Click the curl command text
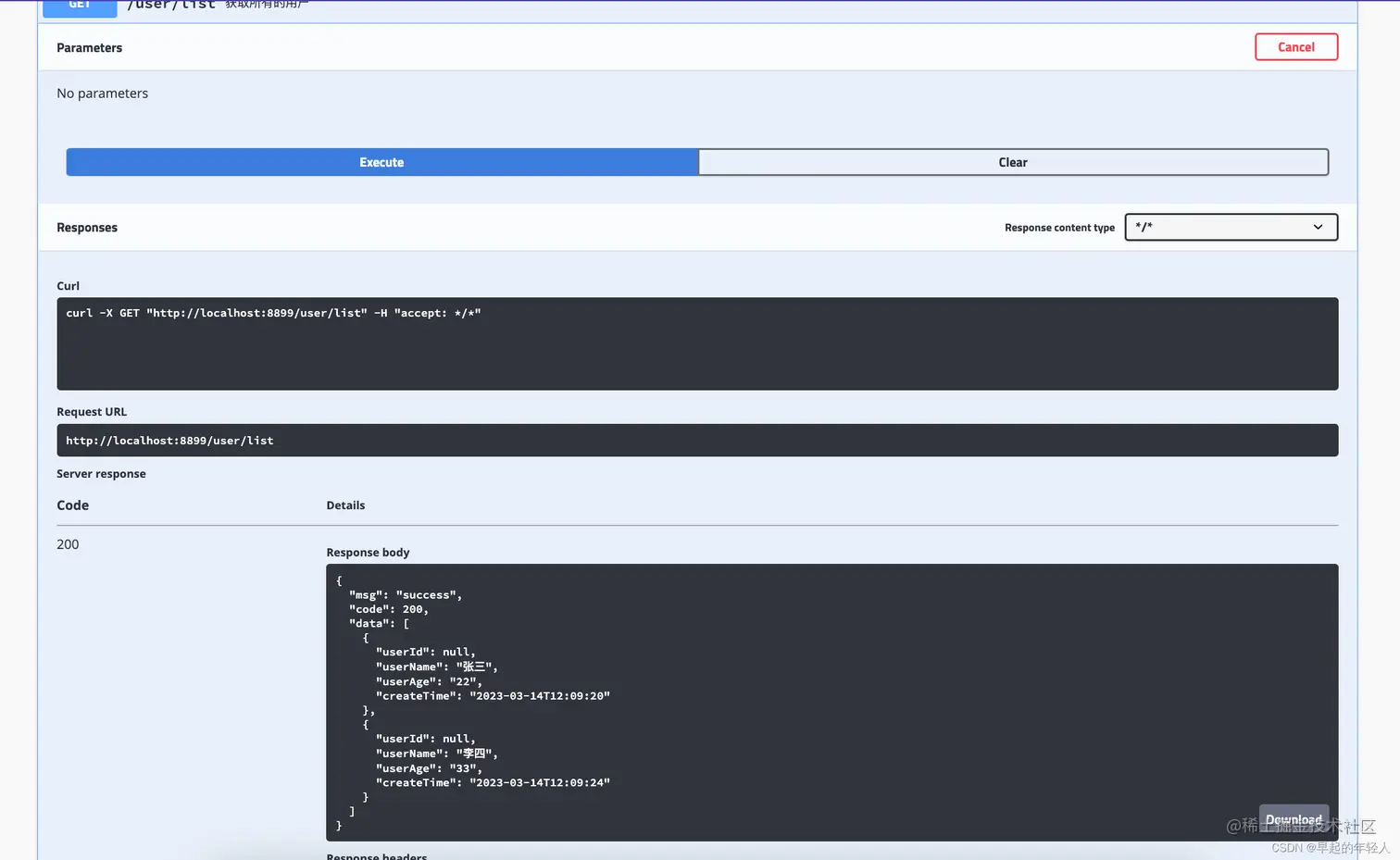This screenshot has width=1400, height=860. tap(273, 313)
